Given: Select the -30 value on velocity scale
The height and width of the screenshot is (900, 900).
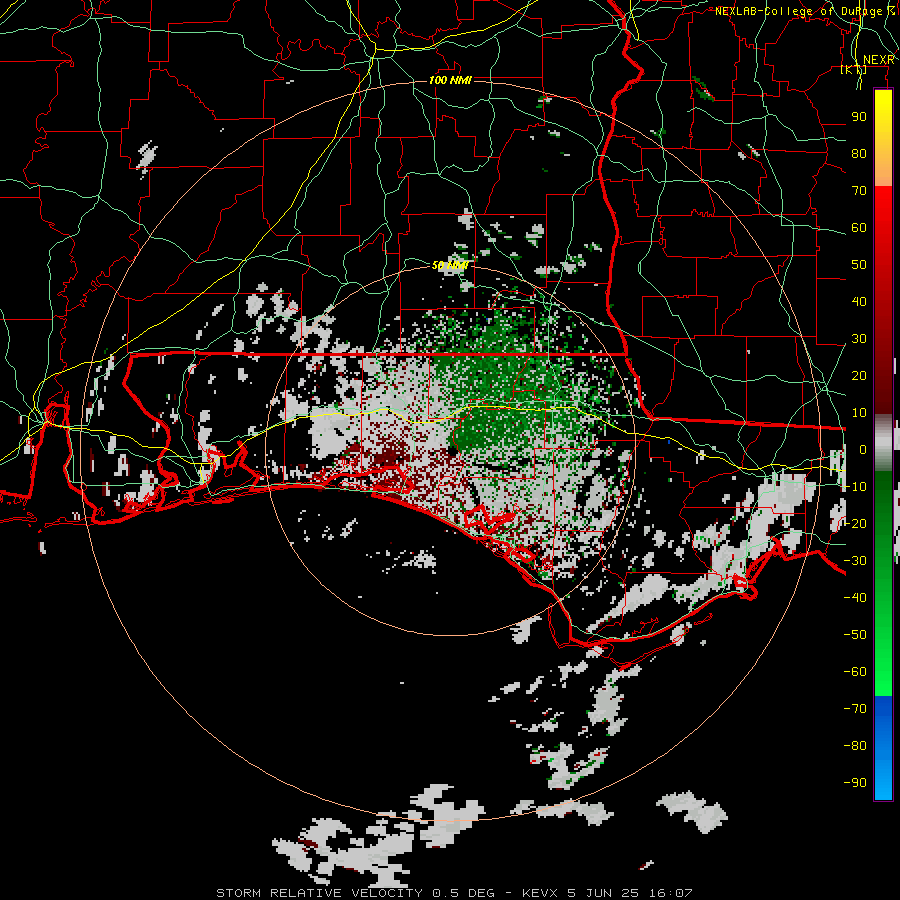Looking at the screenshot, I should tap(855, 561).
